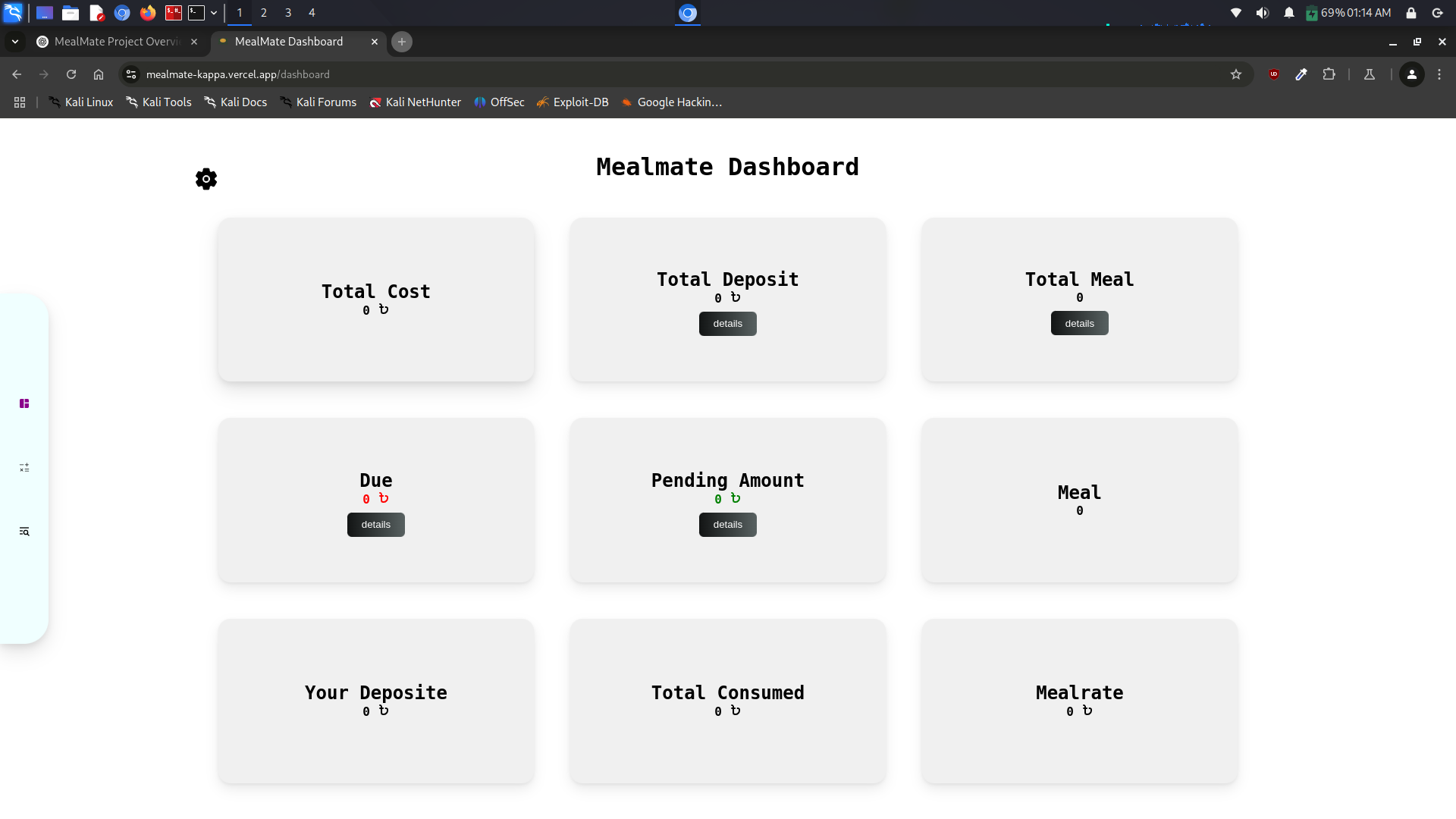Screen dimensions: 1456x819
Task: Open the Chrome three-dot menu
Action: (1439, 74)
